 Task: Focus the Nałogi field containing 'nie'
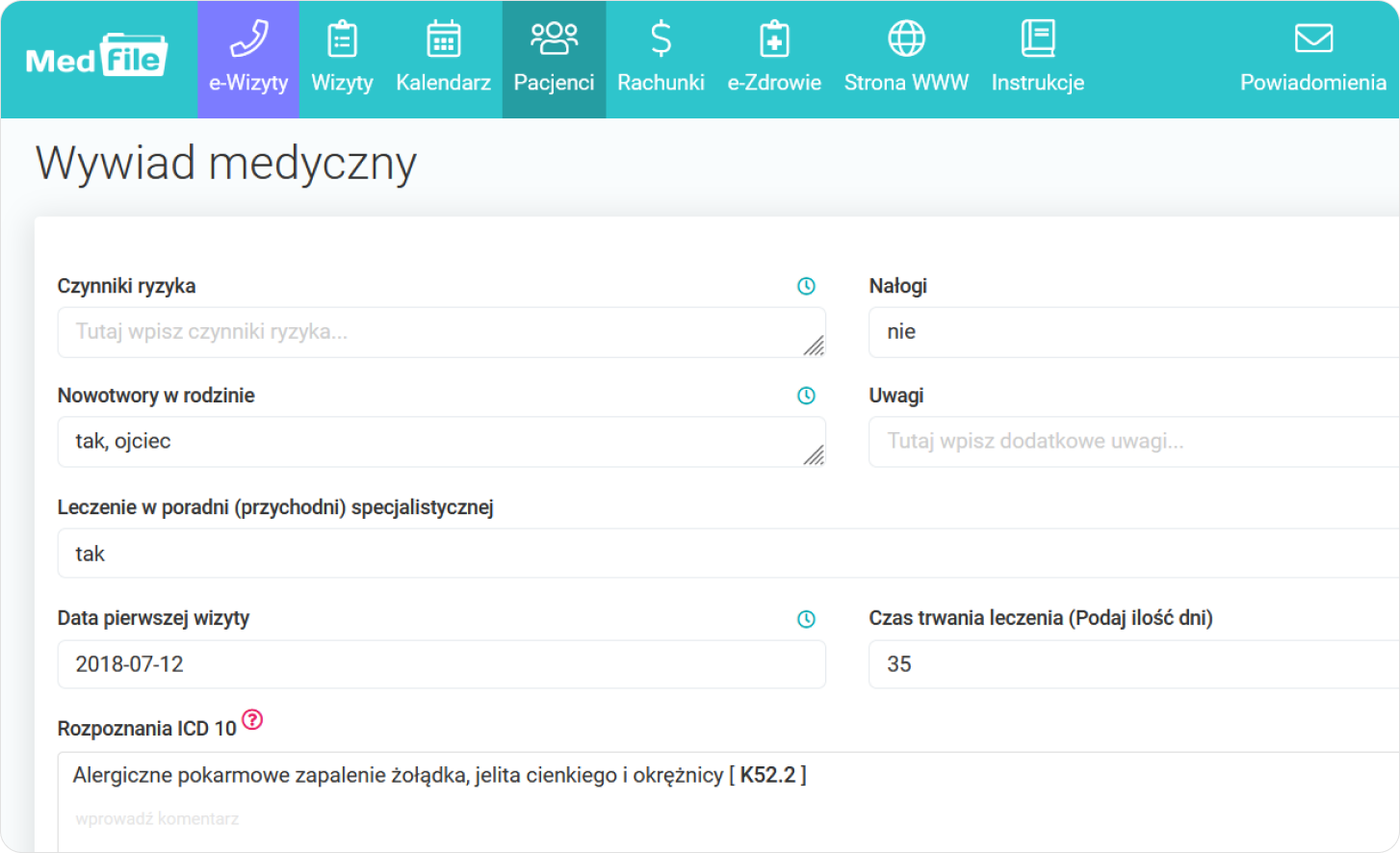1133,332
